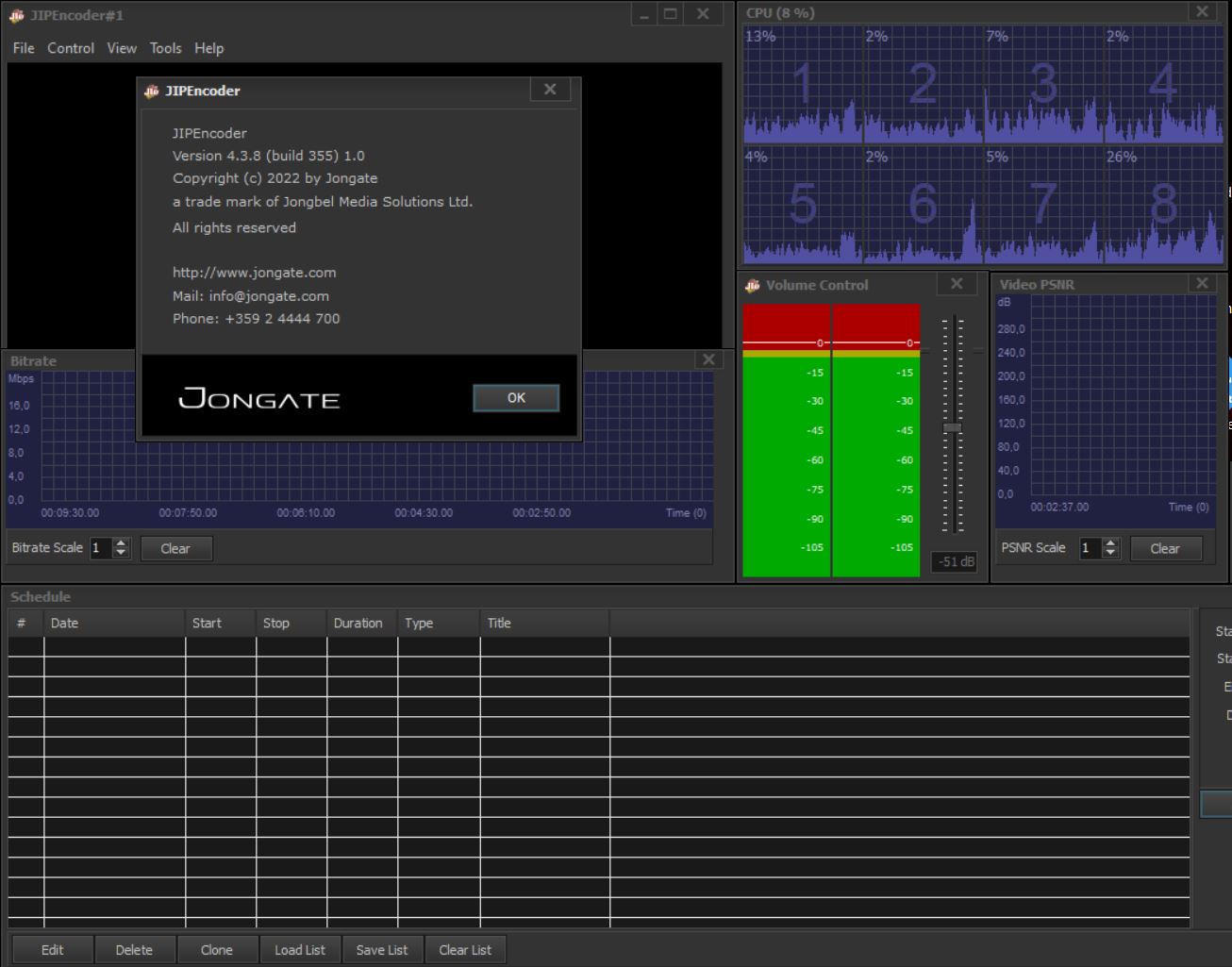Close the Bitrate panel
This screenshot has width=1232, height=967.
click(708, 359)
